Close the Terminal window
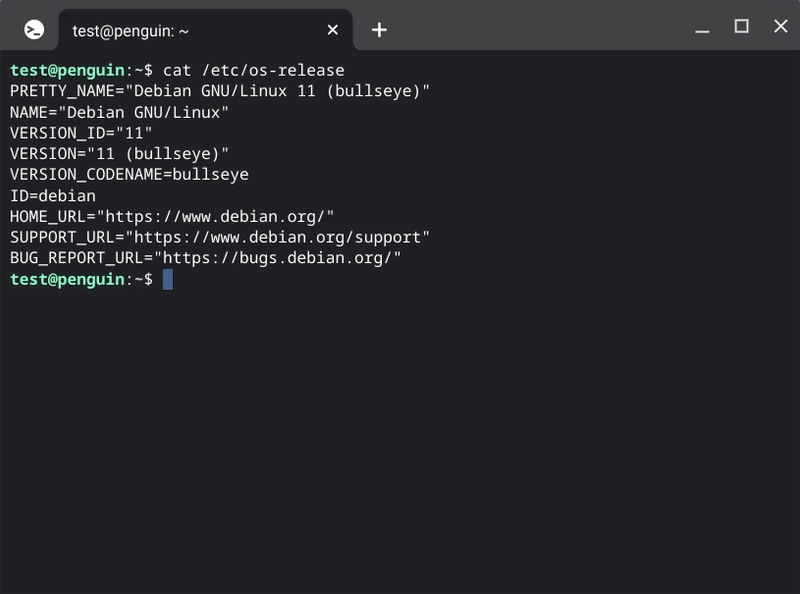This screenshot has width=800, height=594. pos(781,26)
